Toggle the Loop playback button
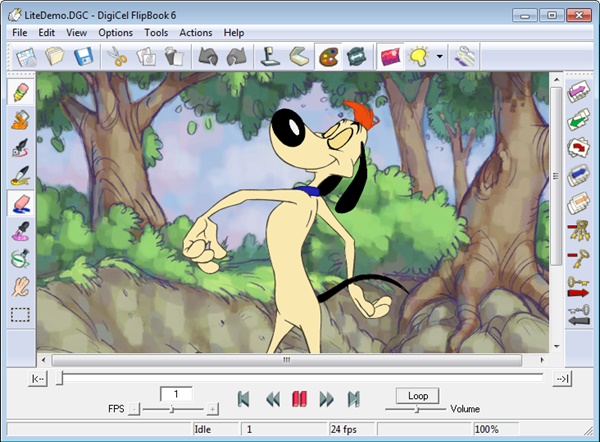This screenshot has width=600, height=442. pyautogui.click(x=417, y=396)
